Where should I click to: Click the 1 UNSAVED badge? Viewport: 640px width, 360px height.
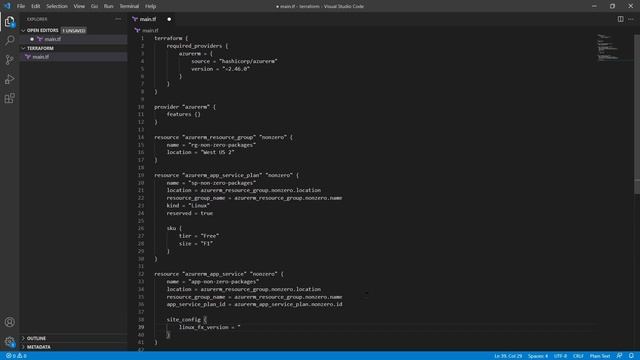(74, 31)
